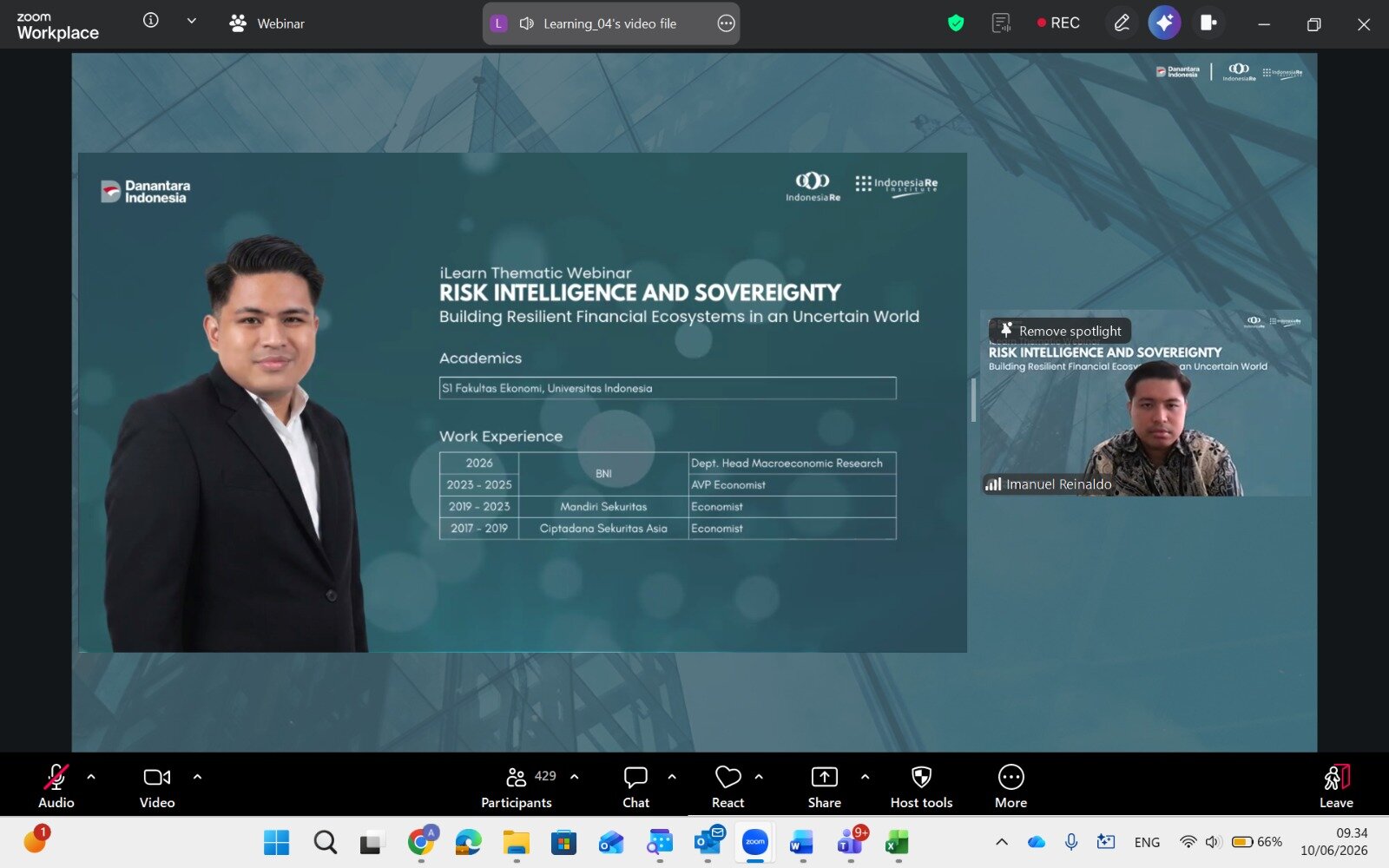1389x868 pixels.
Task: Expand audio options chevron next to Audio
Action: pyautogui.click(x=91, y=777)
